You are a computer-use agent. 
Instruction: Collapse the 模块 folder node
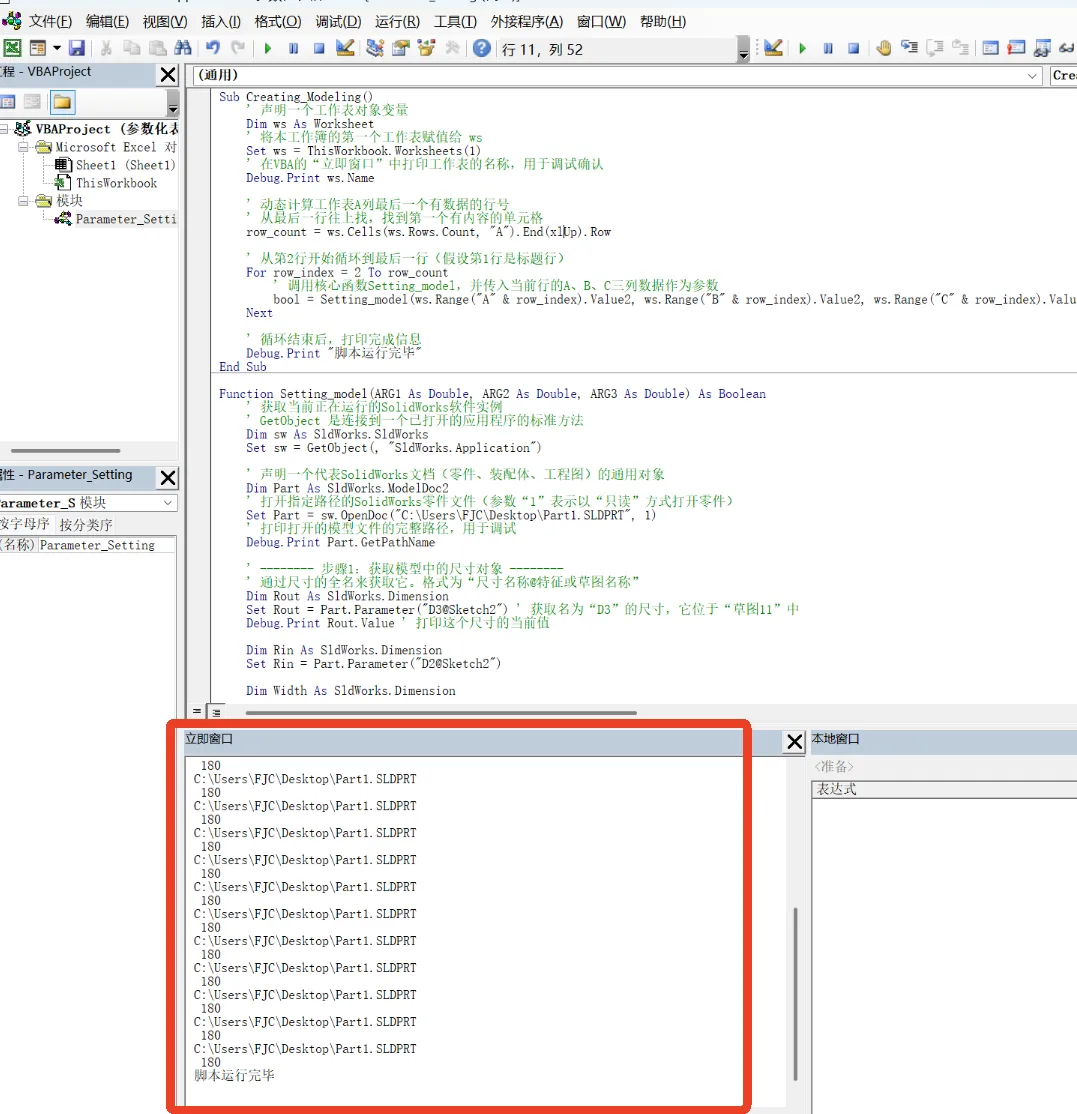pos(23,201)
